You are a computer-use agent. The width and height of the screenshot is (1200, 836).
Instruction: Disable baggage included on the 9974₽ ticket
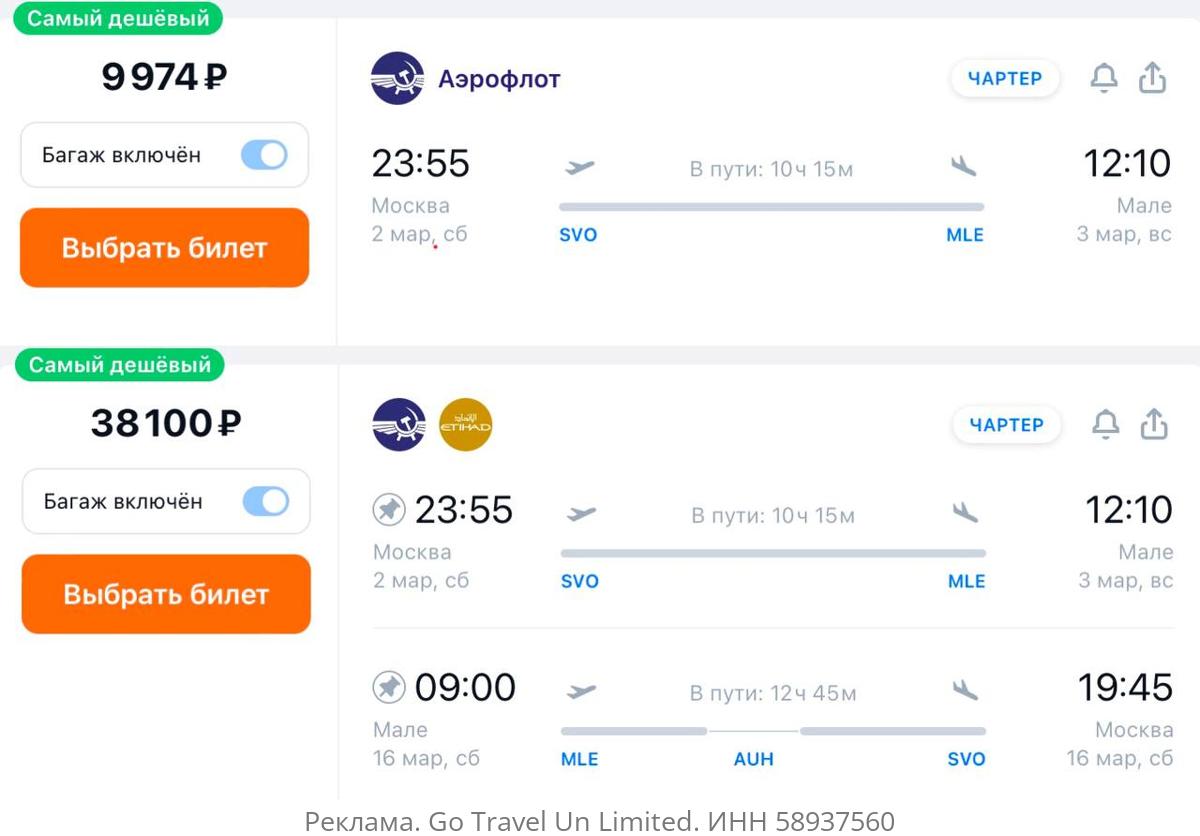[264, 155]
